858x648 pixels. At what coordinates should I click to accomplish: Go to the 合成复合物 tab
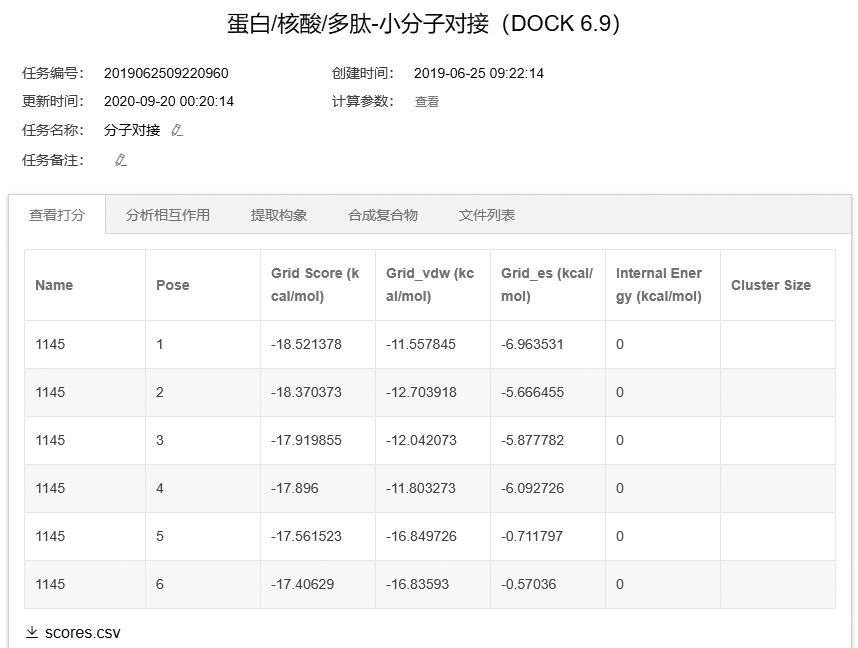(383, 215)
